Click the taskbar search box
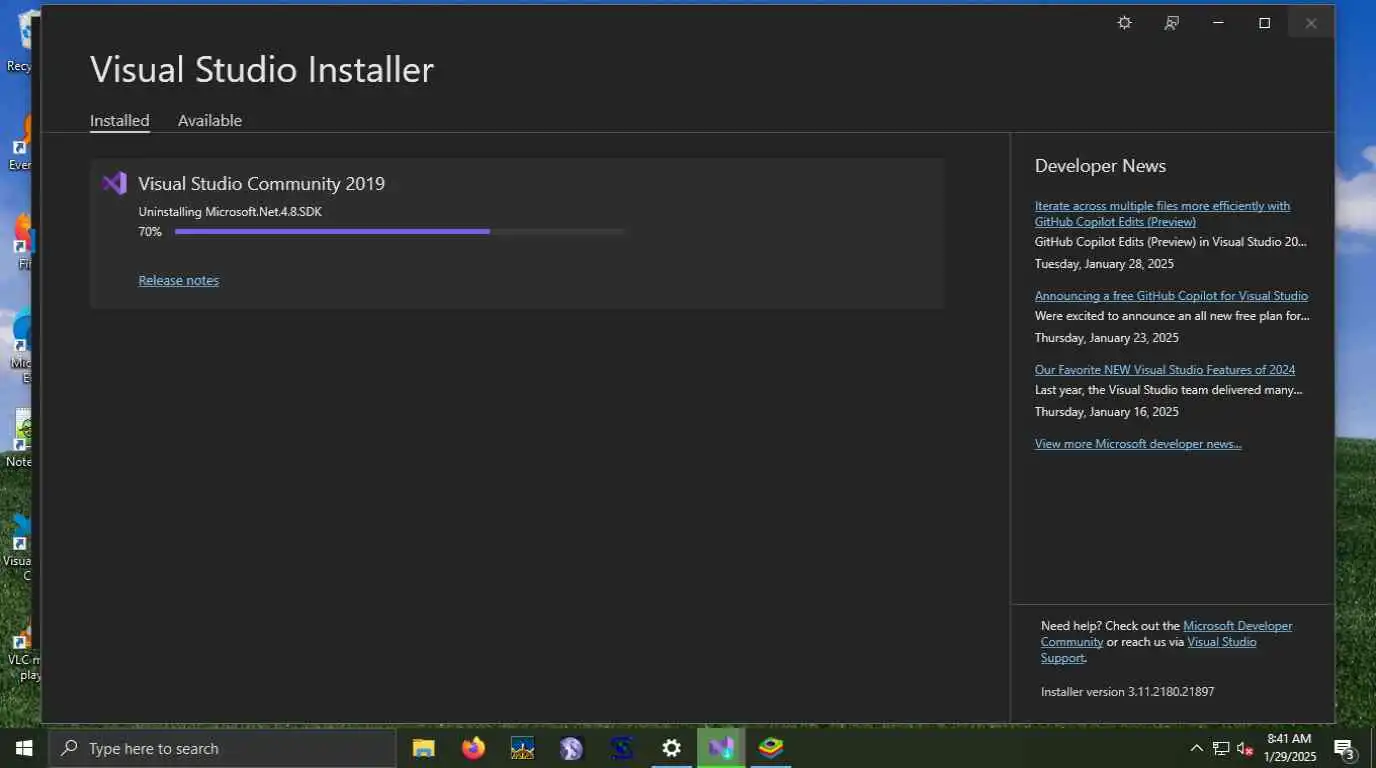 pyautogui.click(x=222, y=748)
